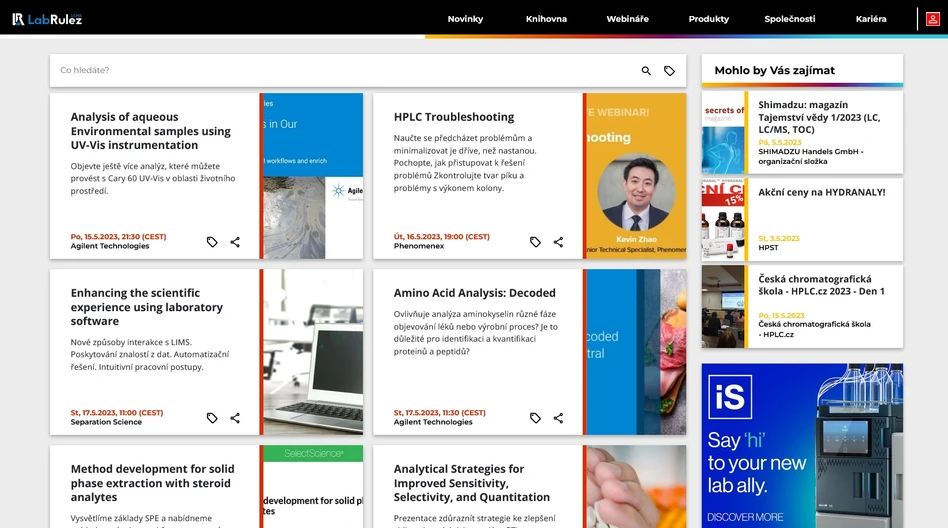The height and width of the screenshot is (528, 948).
Task: Click 'Mohlo by Vás zajímat' heading
Action: [774, 70]
